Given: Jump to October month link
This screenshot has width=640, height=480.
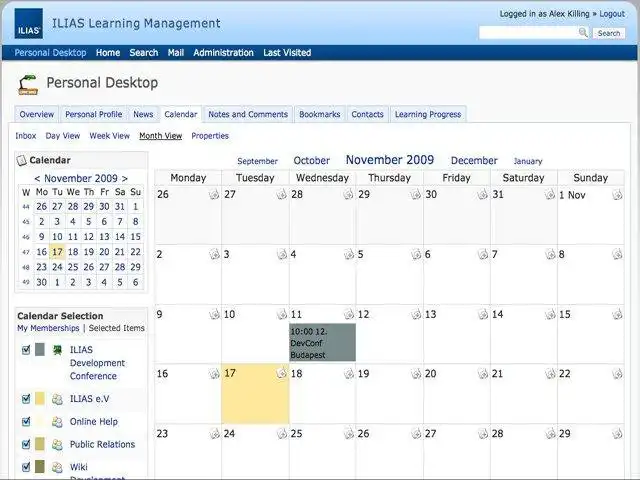Looking at the screenshot, I should (x=311, y=160).
